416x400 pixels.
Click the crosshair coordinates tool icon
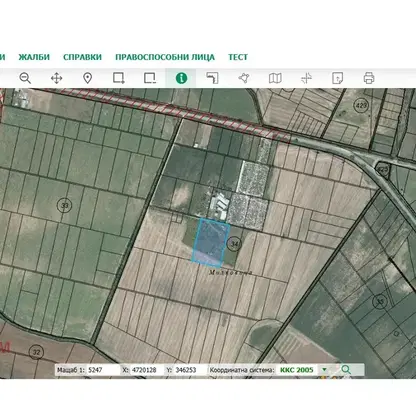[306, 78]
